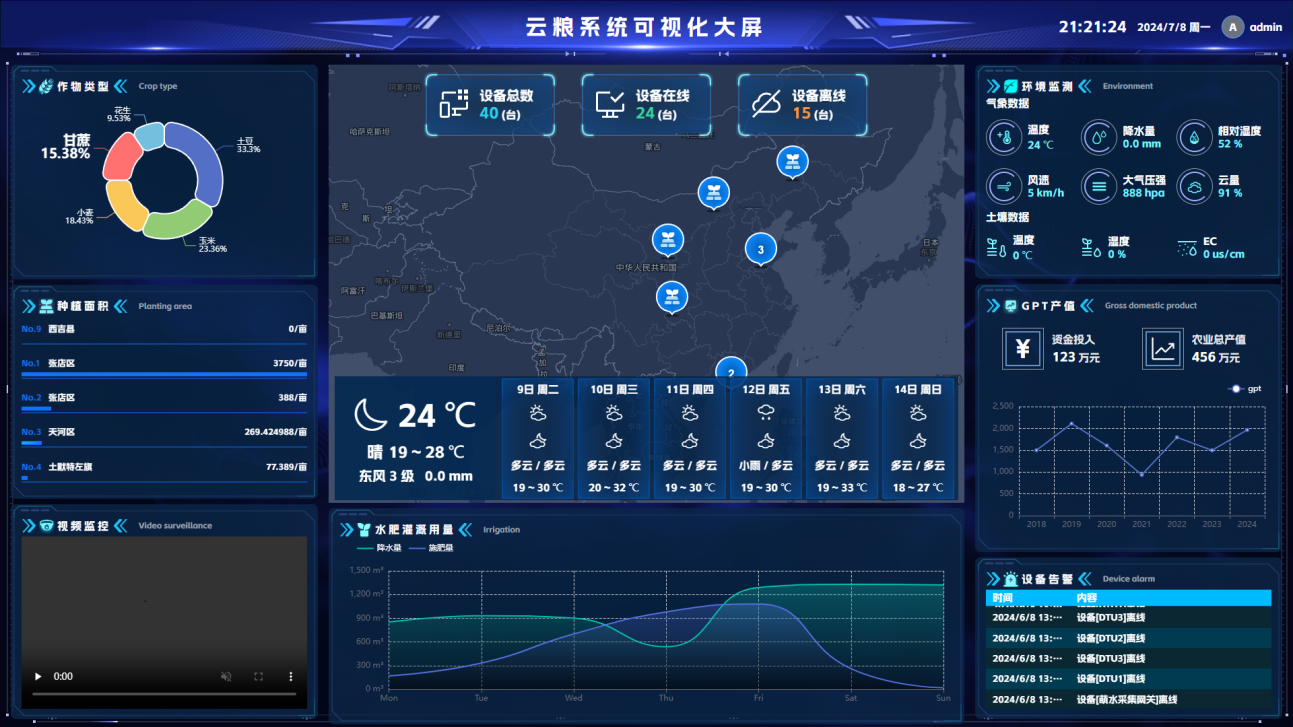Open the video in fullscreen
Screen dimensions: 1293x727
258,677
